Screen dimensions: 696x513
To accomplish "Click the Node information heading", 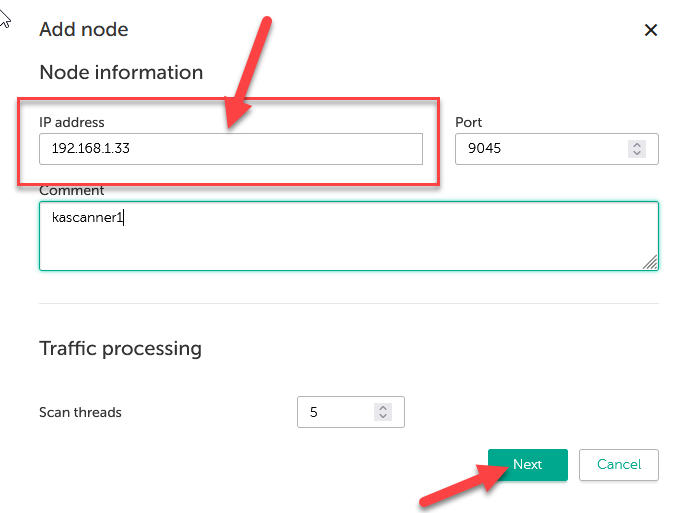I will [121, 73].
